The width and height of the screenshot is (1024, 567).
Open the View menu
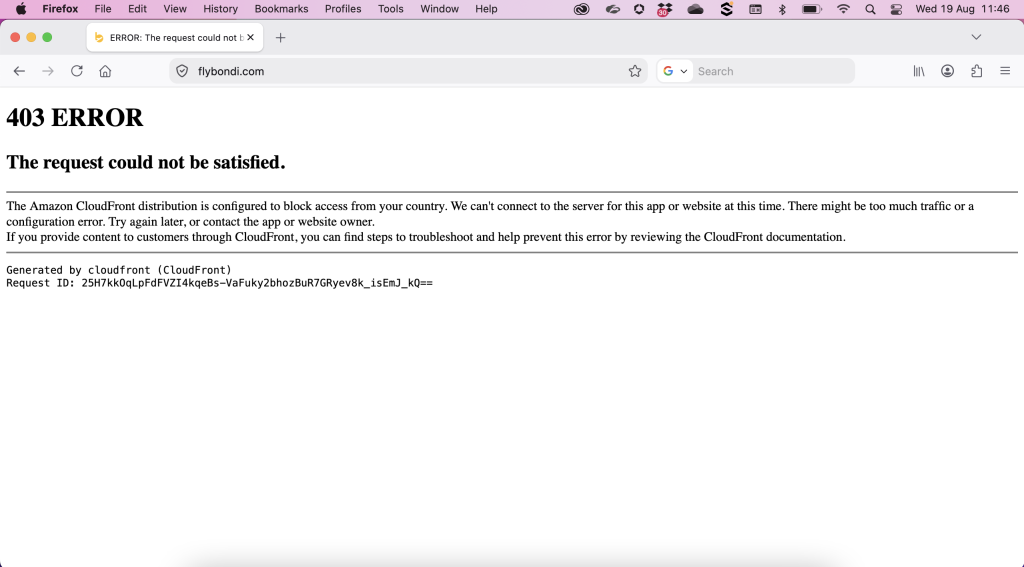tap(174, 9)
